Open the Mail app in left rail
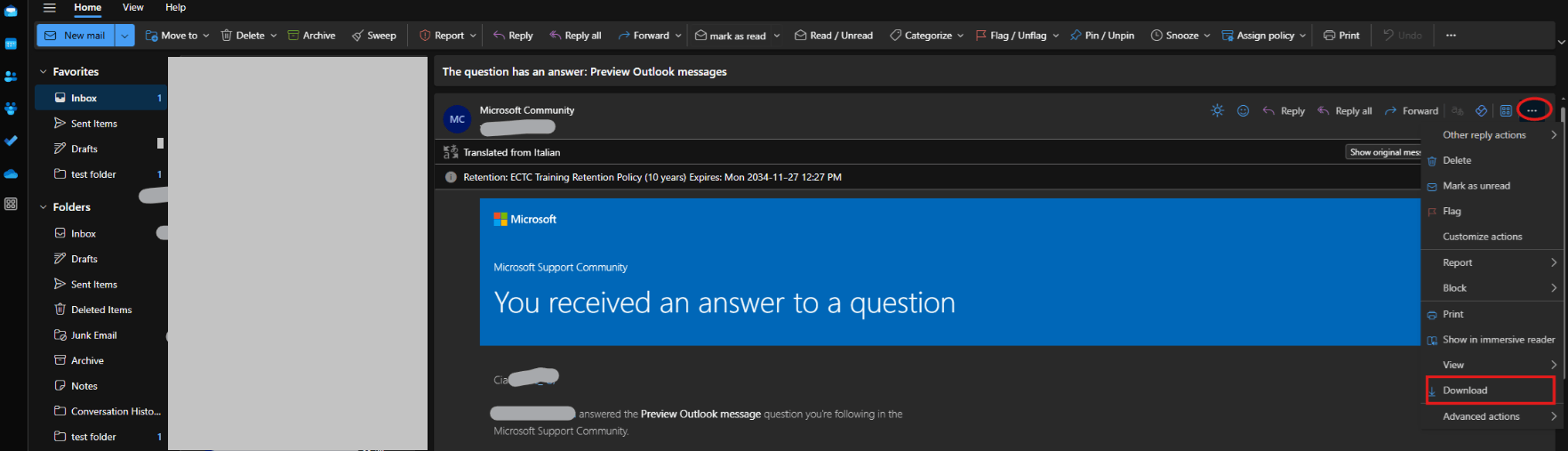Image resolution: width=1568 pixels, height=451 pixels. pos(11,12)
